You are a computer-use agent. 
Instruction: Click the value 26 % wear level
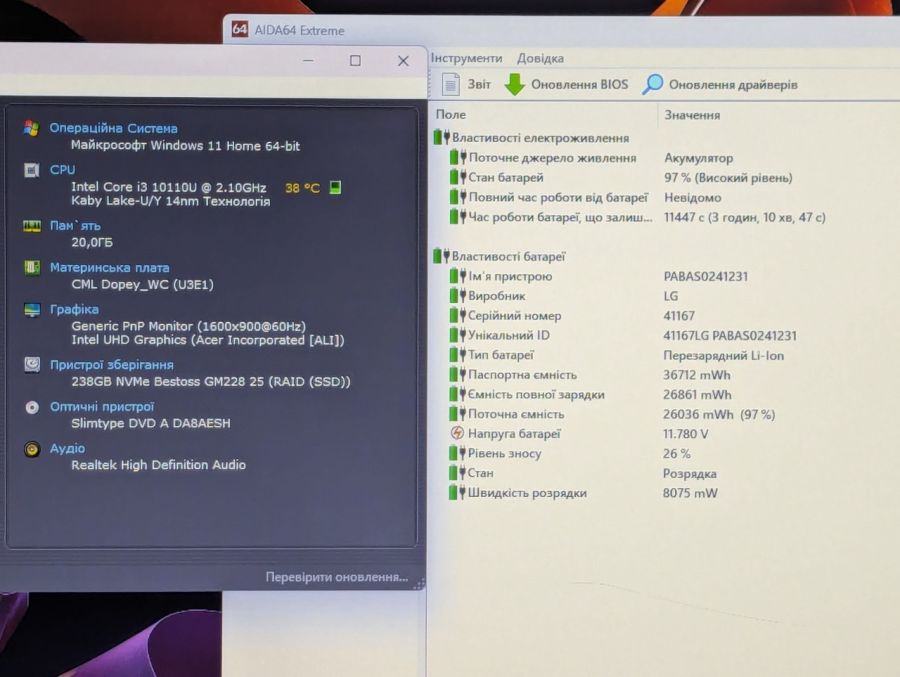pos(676,454)
